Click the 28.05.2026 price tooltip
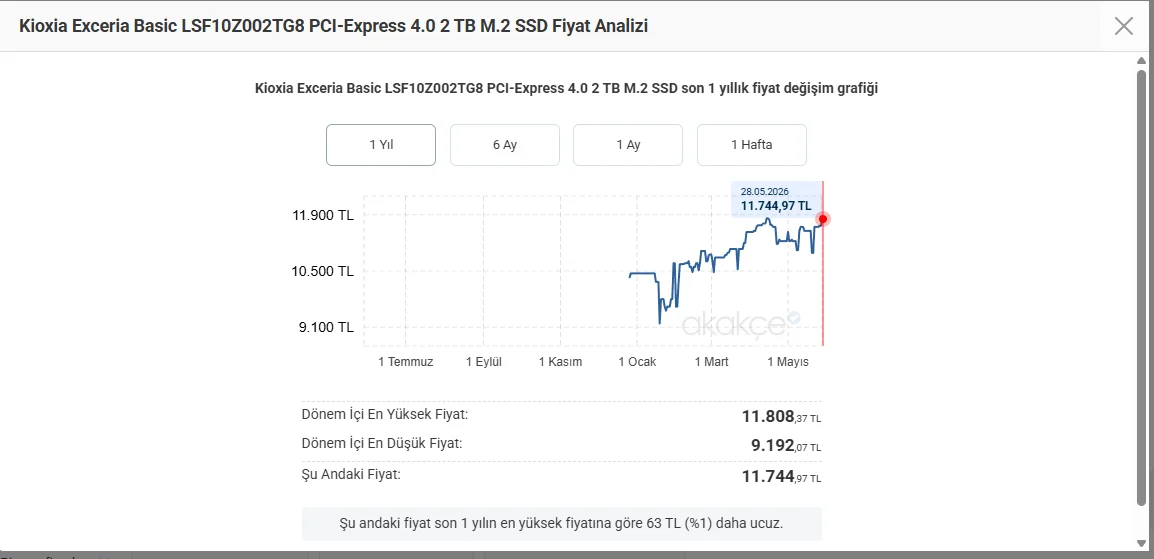 pos(776,199)
